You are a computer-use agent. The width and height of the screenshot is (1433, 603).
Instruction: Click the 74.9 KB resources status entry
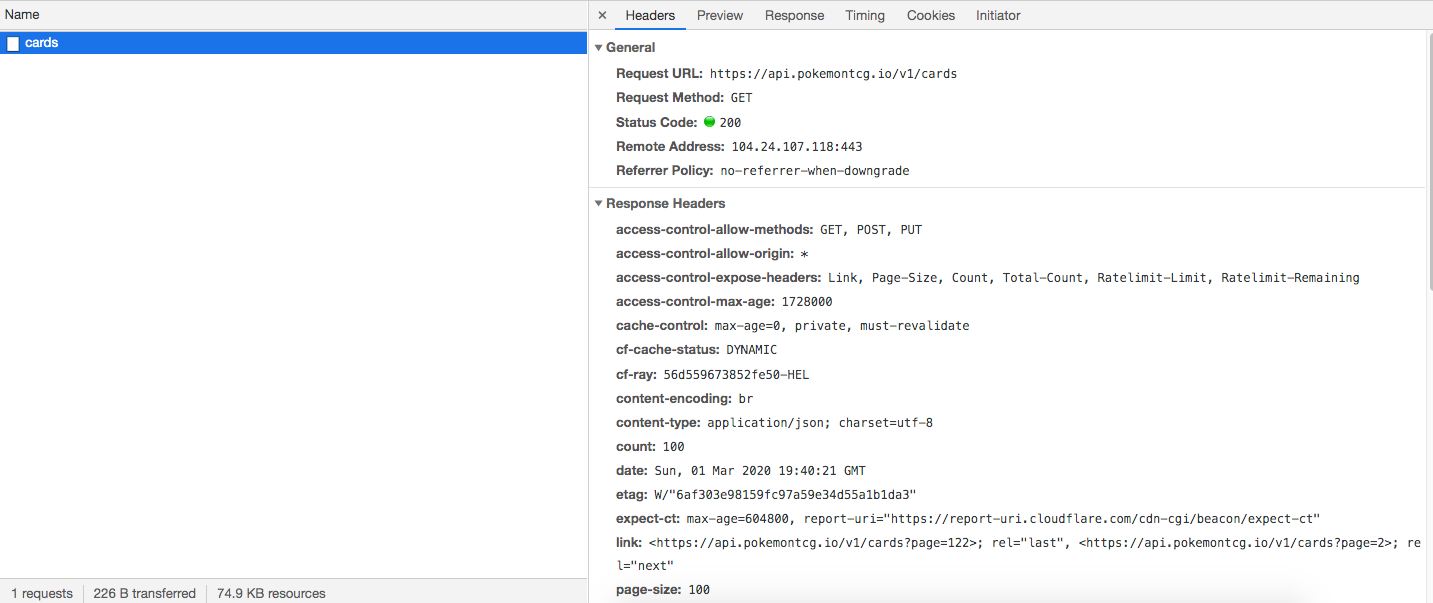pos(271,593)
